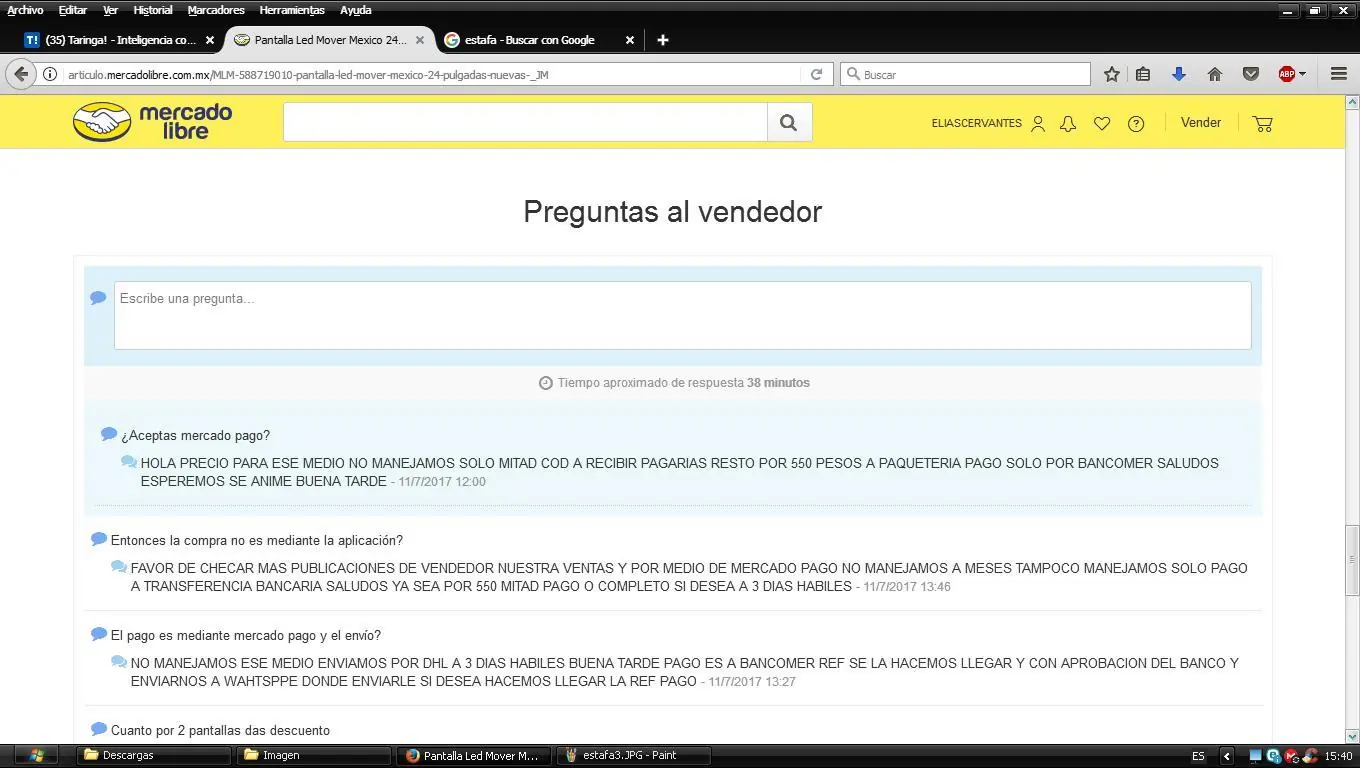
Task: Open the Historial menu
Action: [153, 10]
